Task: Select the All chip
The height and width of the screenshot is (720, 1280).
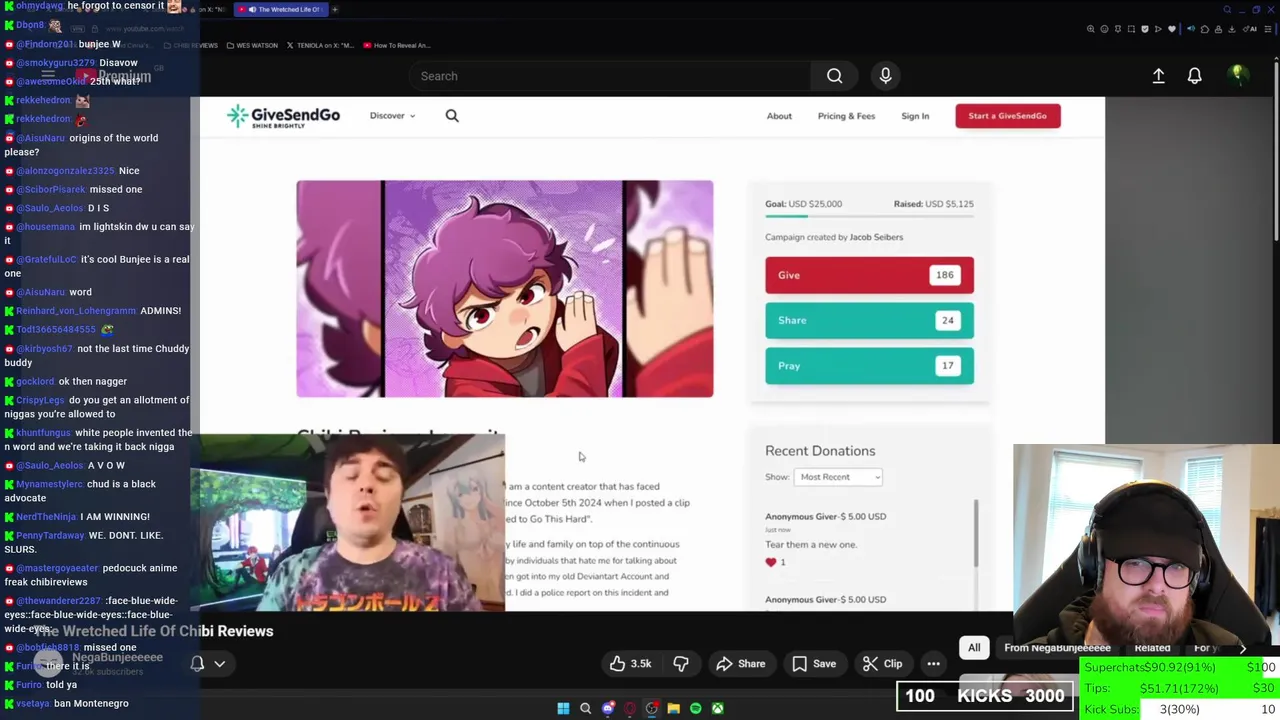Action: 974,648
